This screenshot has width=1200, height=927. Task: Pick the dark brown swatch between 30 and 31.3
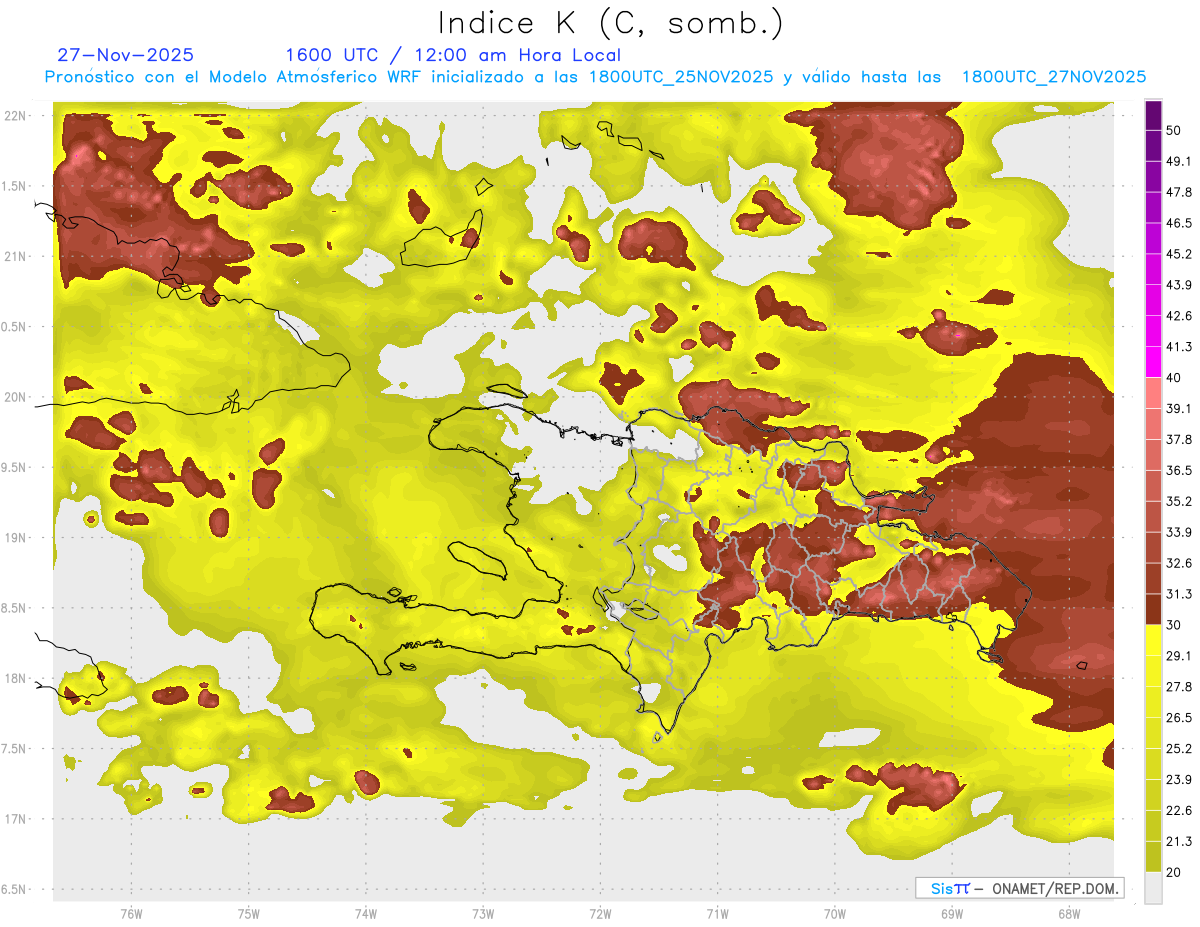tap(1153, 609)
